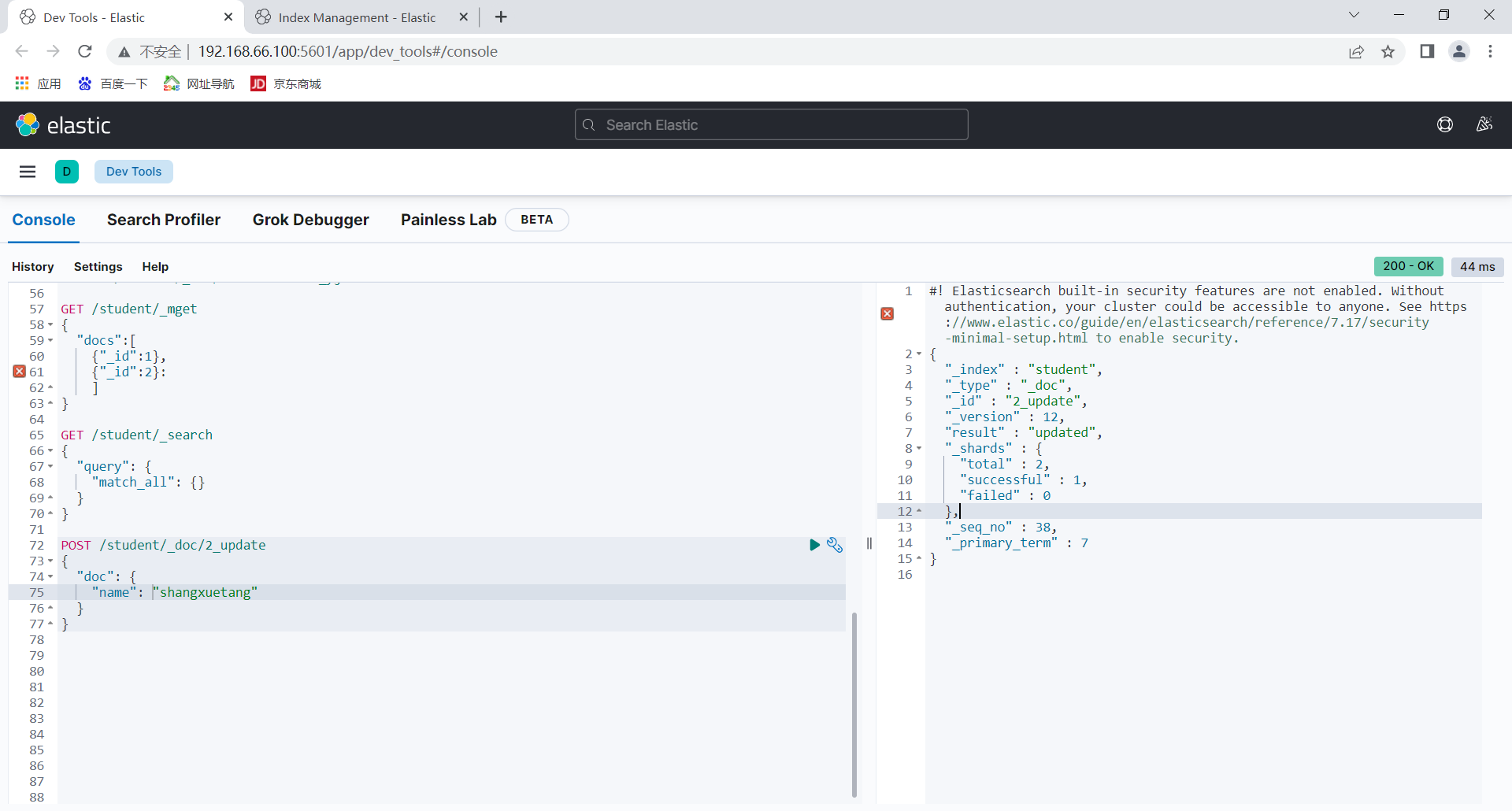Viewport: 1512px width, 811px height.
Task: Open the space selector D avatar
Action: 67,172
